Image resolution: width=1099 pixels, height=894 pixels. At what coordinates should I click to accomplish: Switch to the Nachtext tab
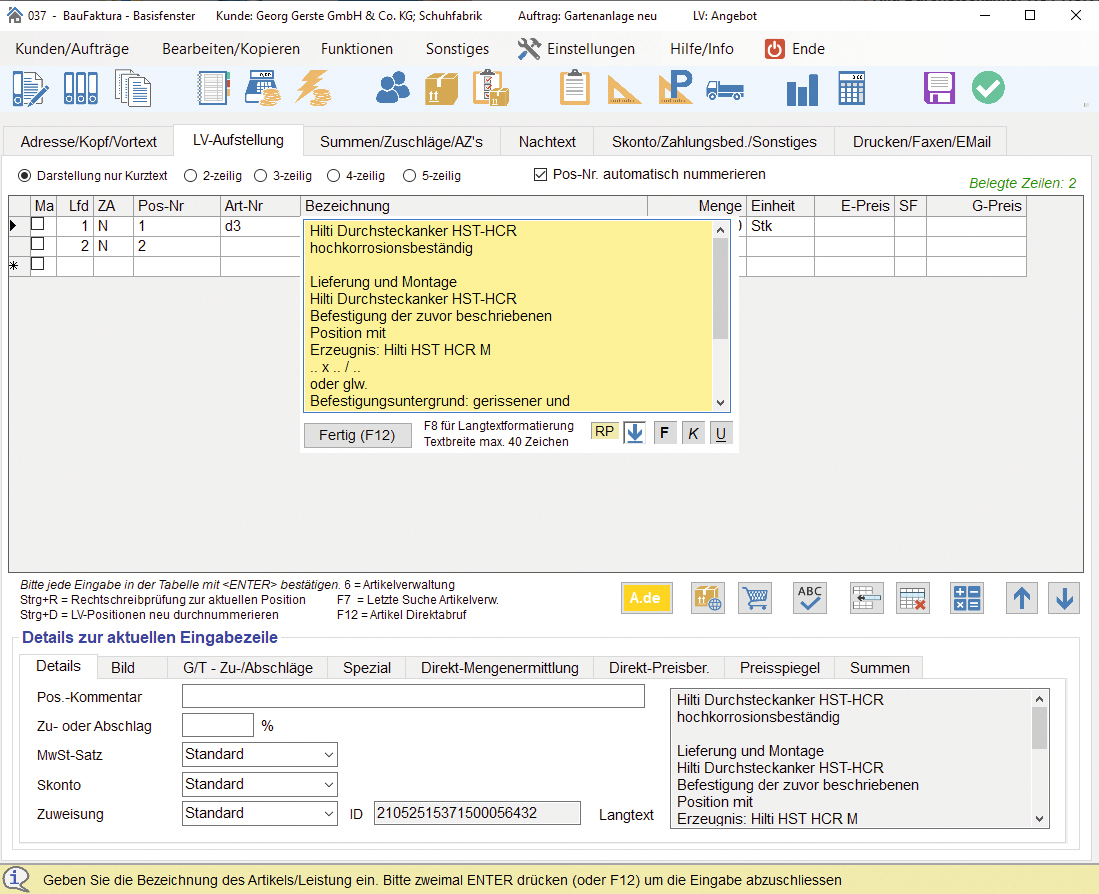point(547,142)
